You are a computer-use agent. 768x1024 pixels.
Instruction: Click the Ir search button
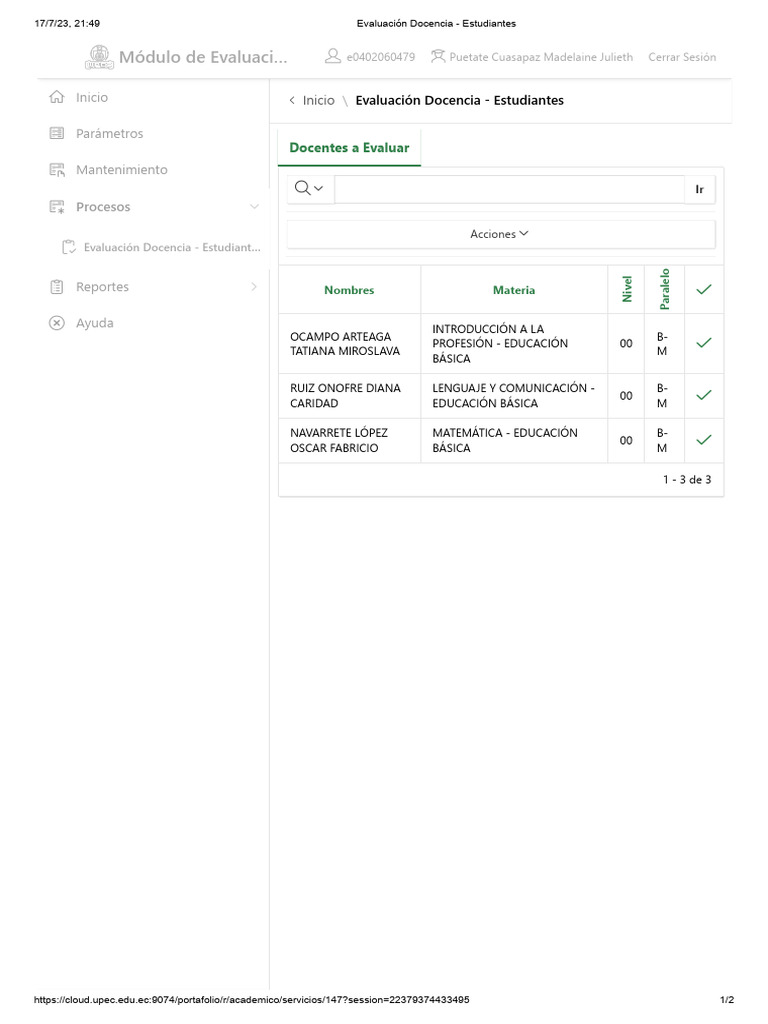[x=700, y=189]
